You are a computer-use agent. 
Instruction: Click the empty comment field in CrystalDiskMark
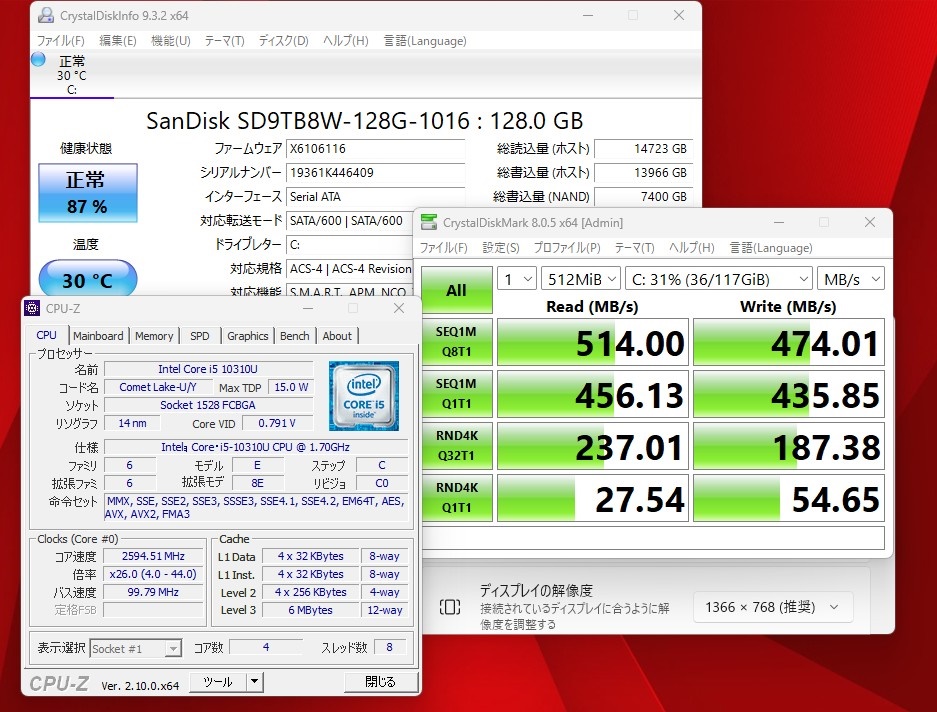click(653, 538)
